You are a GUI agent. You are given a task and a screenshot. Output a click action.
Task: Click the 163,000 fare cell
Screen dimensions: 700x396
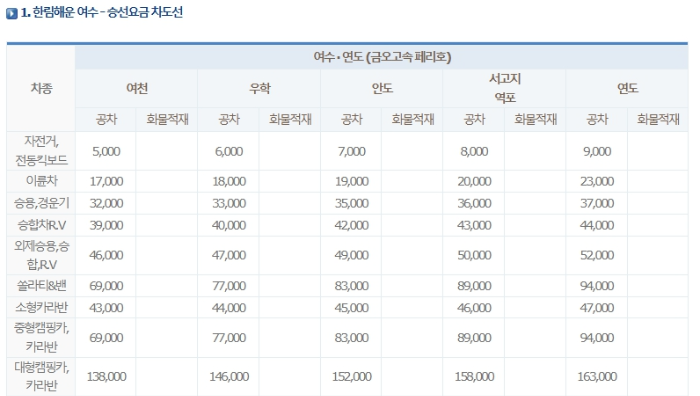(x=597, y=376)
